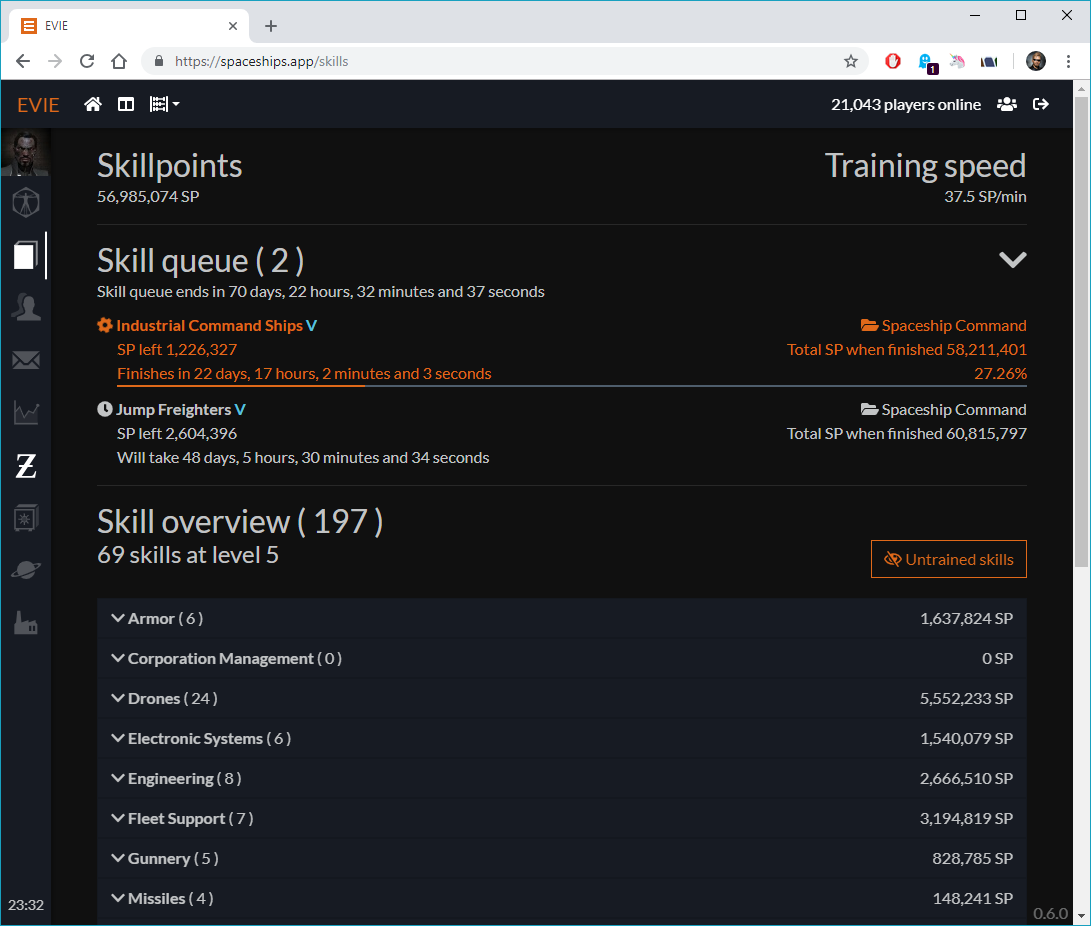Screen dimensions: 1091x926
Task: Close the EVIE browser tab
Action: 233,26
